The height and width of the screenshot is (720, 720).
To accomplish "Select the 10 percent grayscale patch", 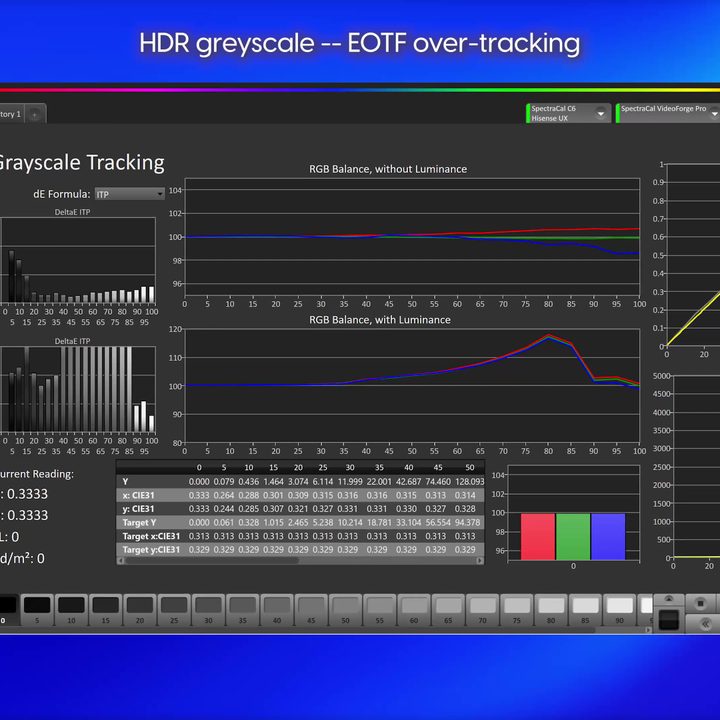I will 72,609.
